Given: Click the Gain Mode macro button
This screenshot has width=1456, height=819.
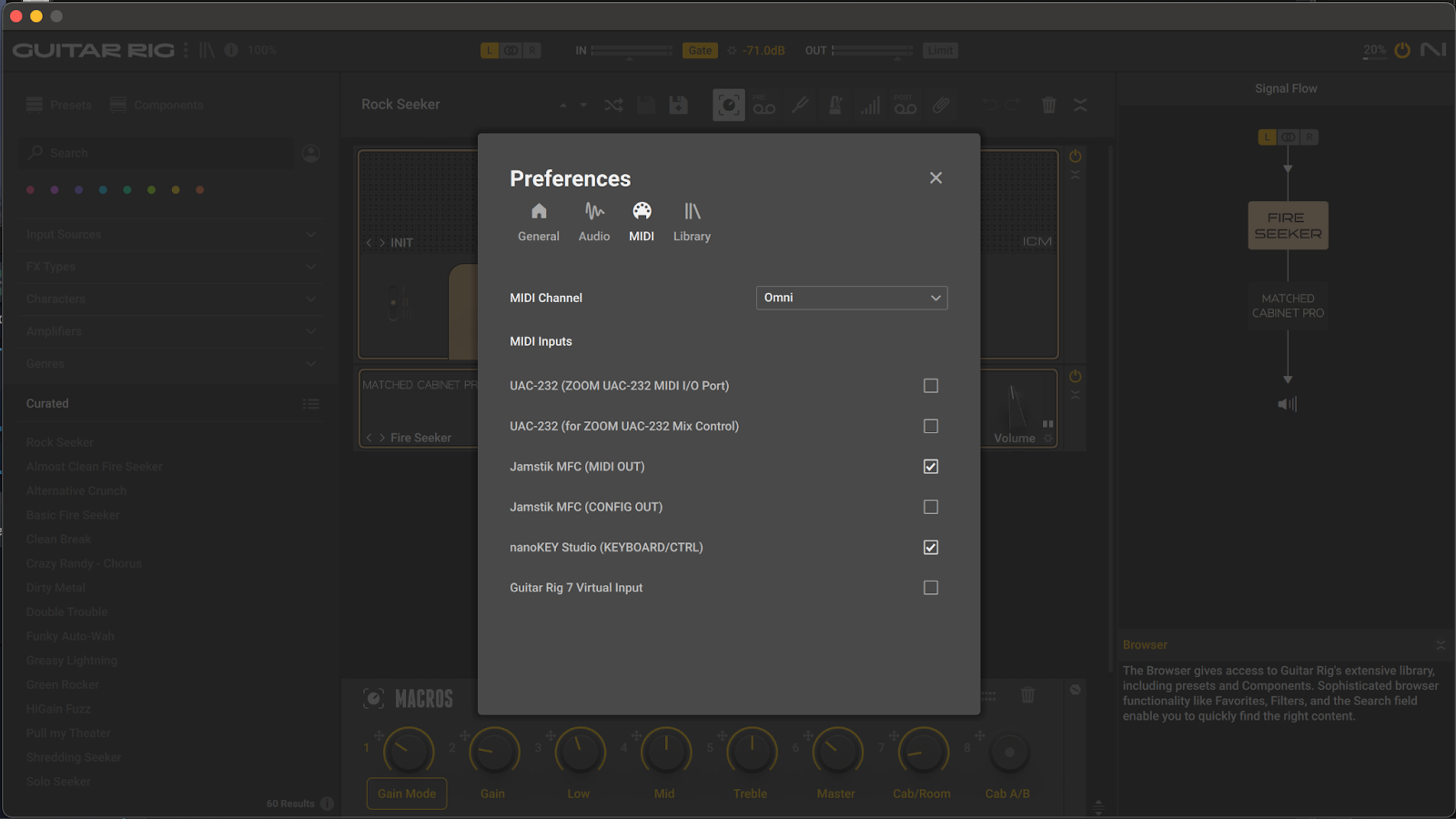Looking at the screenshot, I should click(x=407, y=794).
